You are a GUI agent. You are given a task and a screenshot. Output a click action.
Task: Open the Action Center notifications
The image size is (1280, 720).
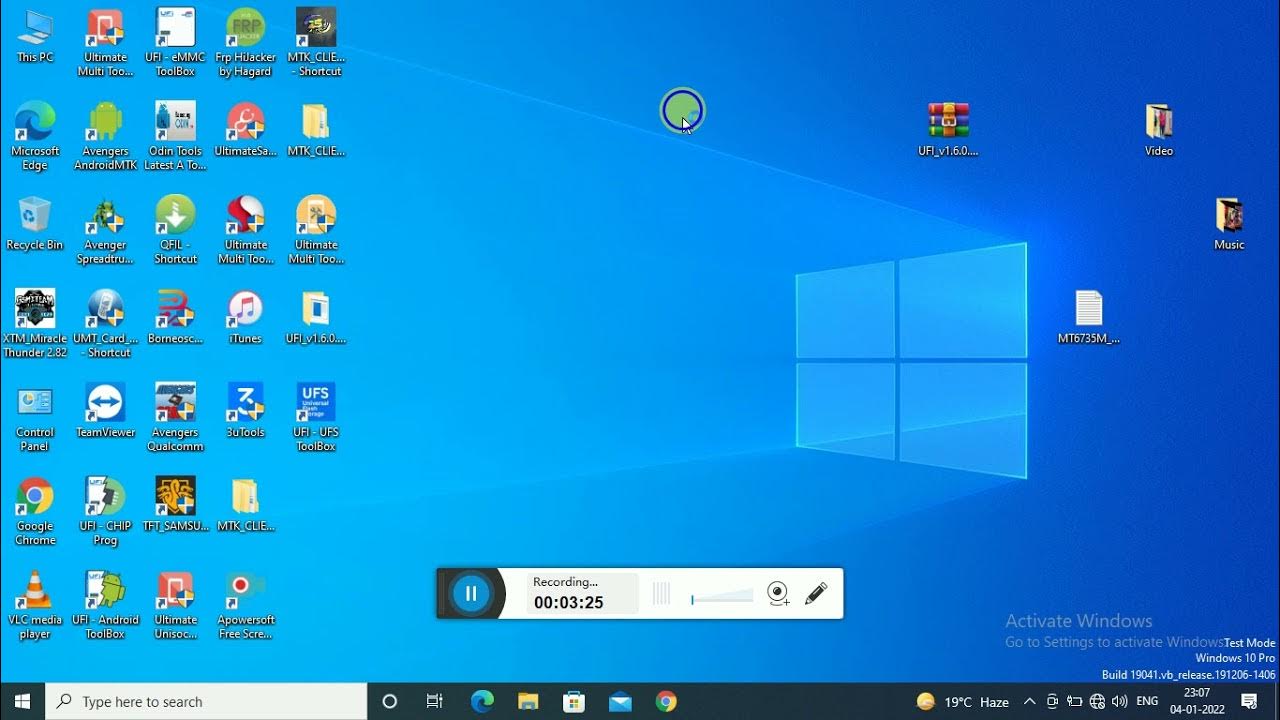pos(1249,701)
